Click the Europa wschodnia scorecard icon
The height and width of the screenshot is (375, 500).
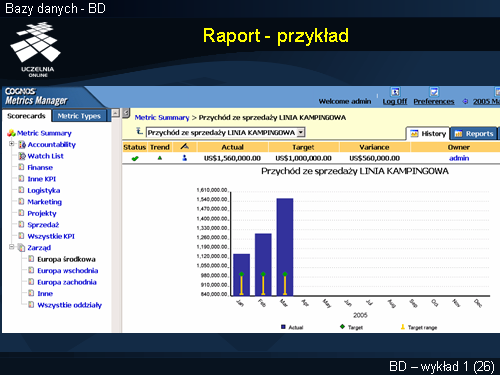(x=31, y=270)
